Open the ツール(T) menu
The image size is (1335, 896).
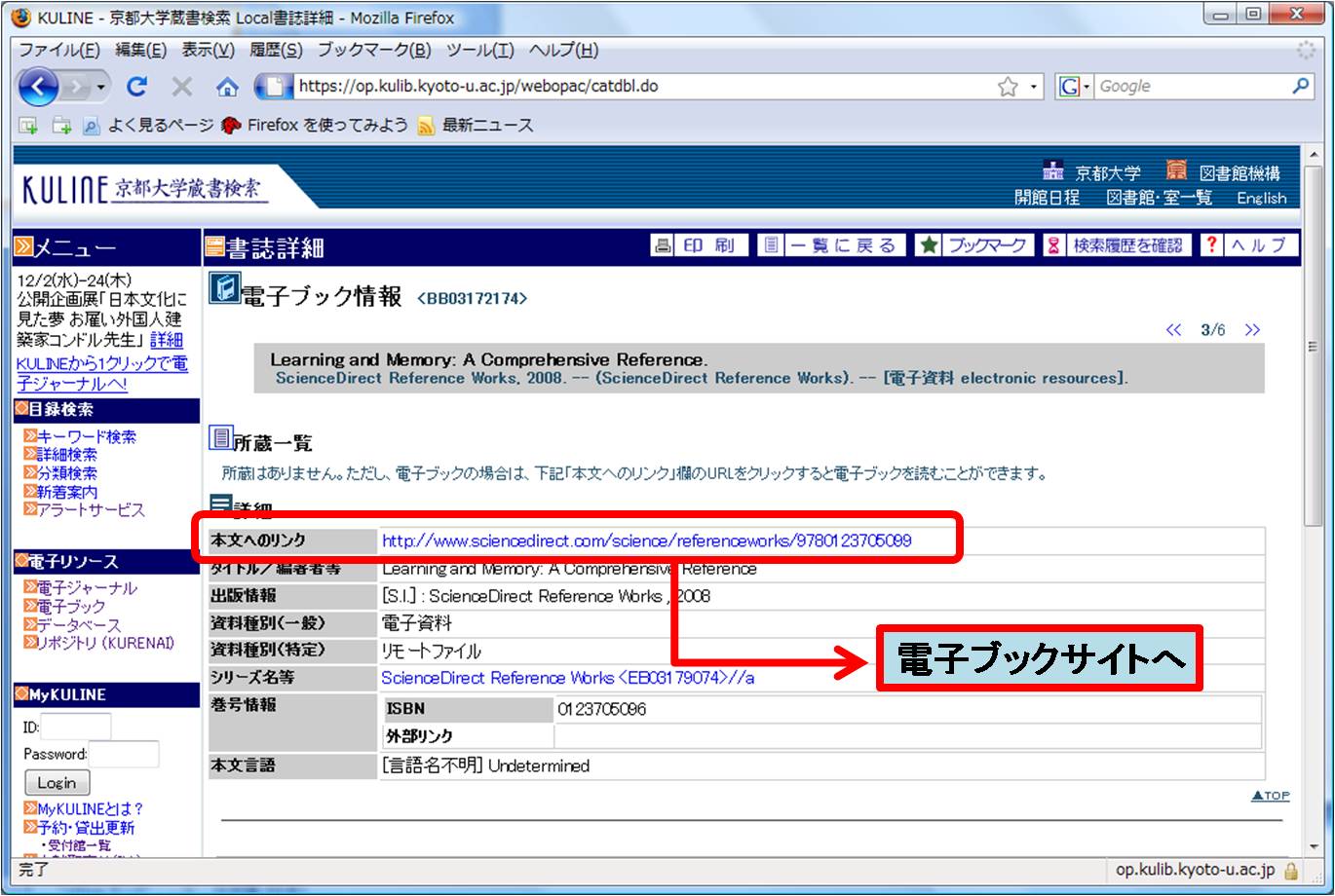480,50
